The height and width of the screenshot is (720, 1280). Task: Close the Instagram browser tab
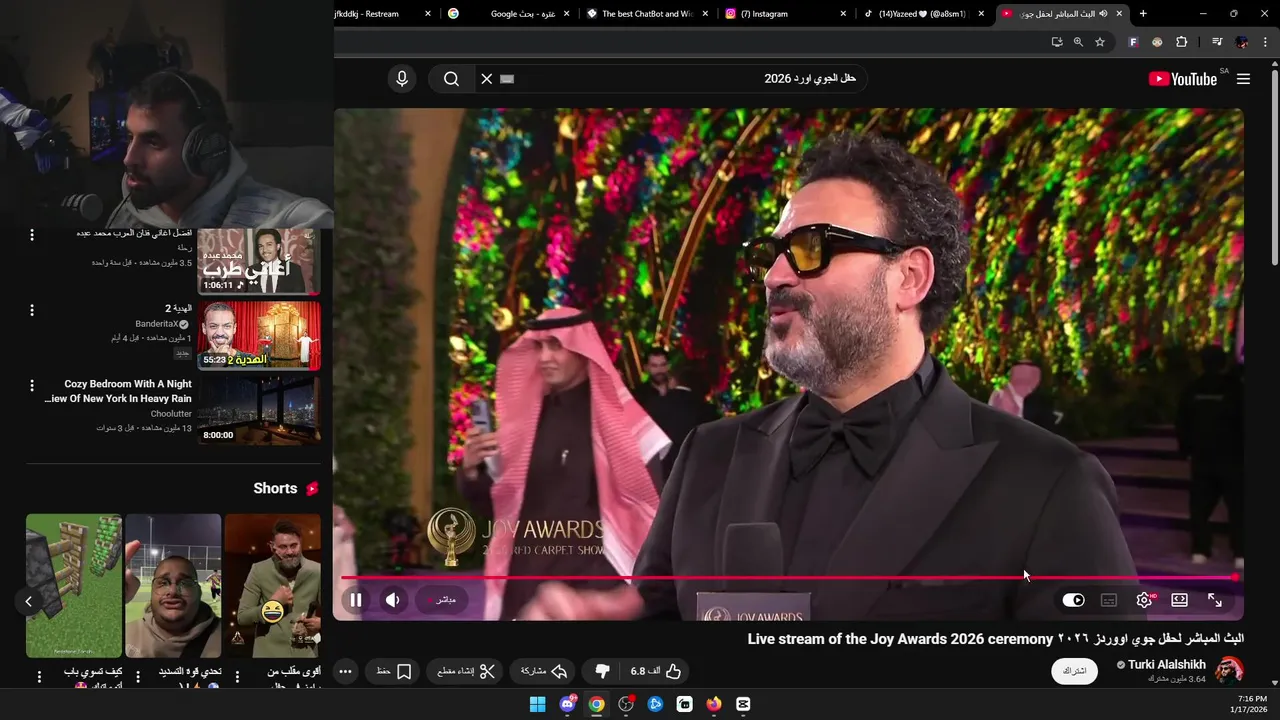coord(843,14)
